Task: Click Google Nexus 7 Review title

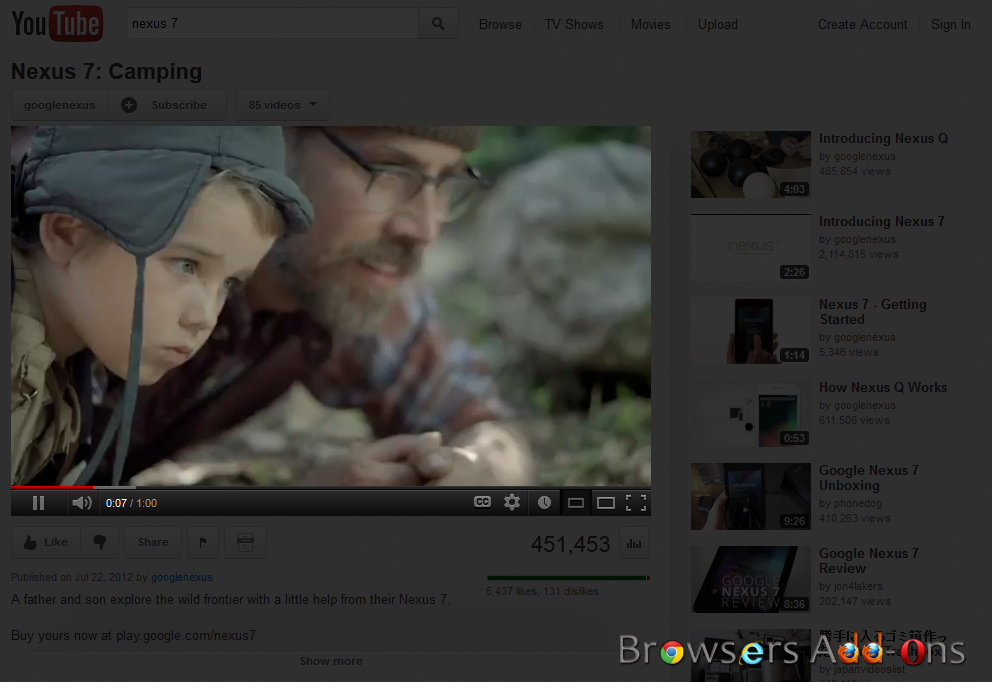Action: pyautogui.click(x=869, y=561)
